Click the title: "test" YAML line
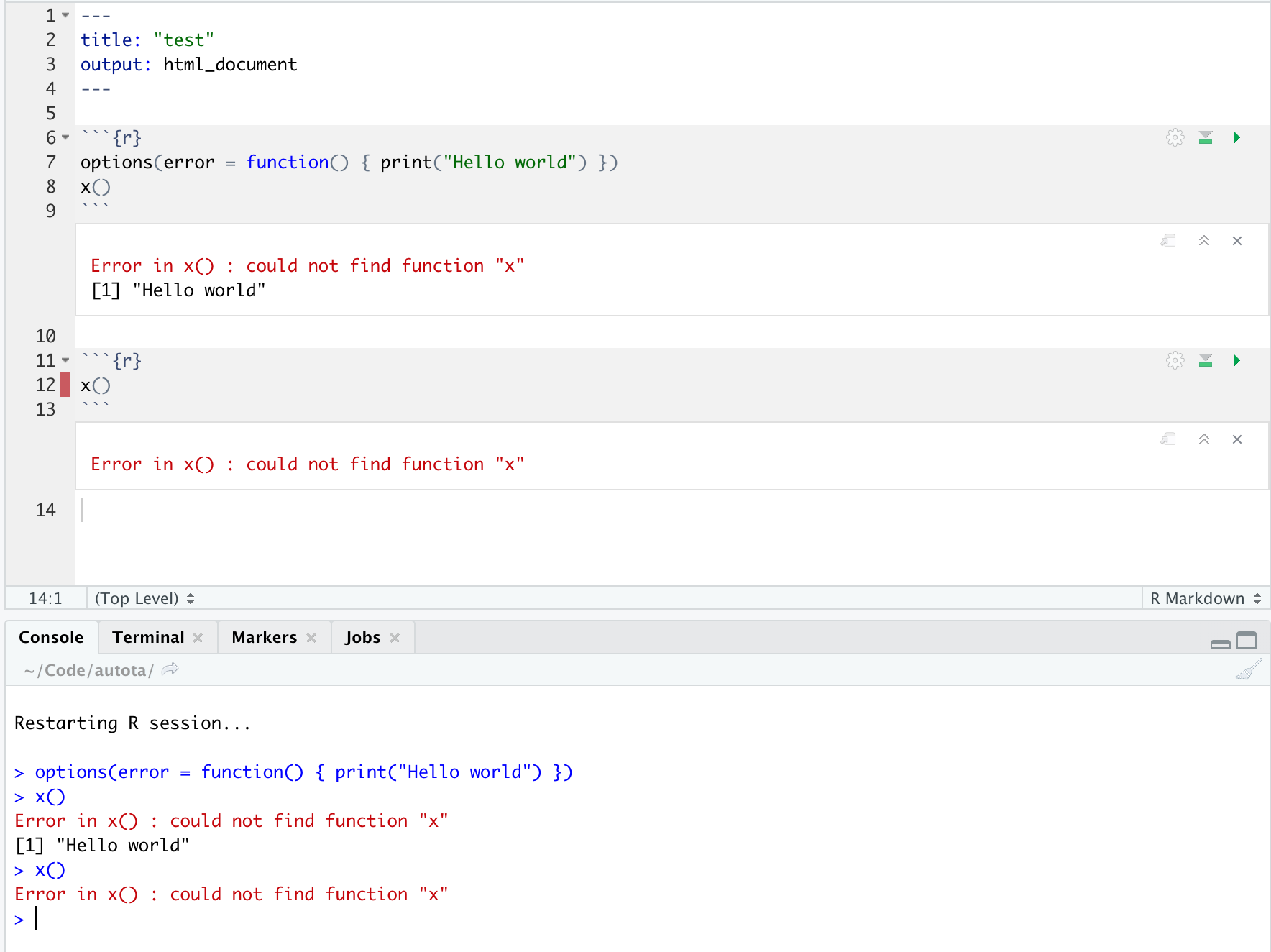The height and width of the screenshot is (952, 1271). 147,40
